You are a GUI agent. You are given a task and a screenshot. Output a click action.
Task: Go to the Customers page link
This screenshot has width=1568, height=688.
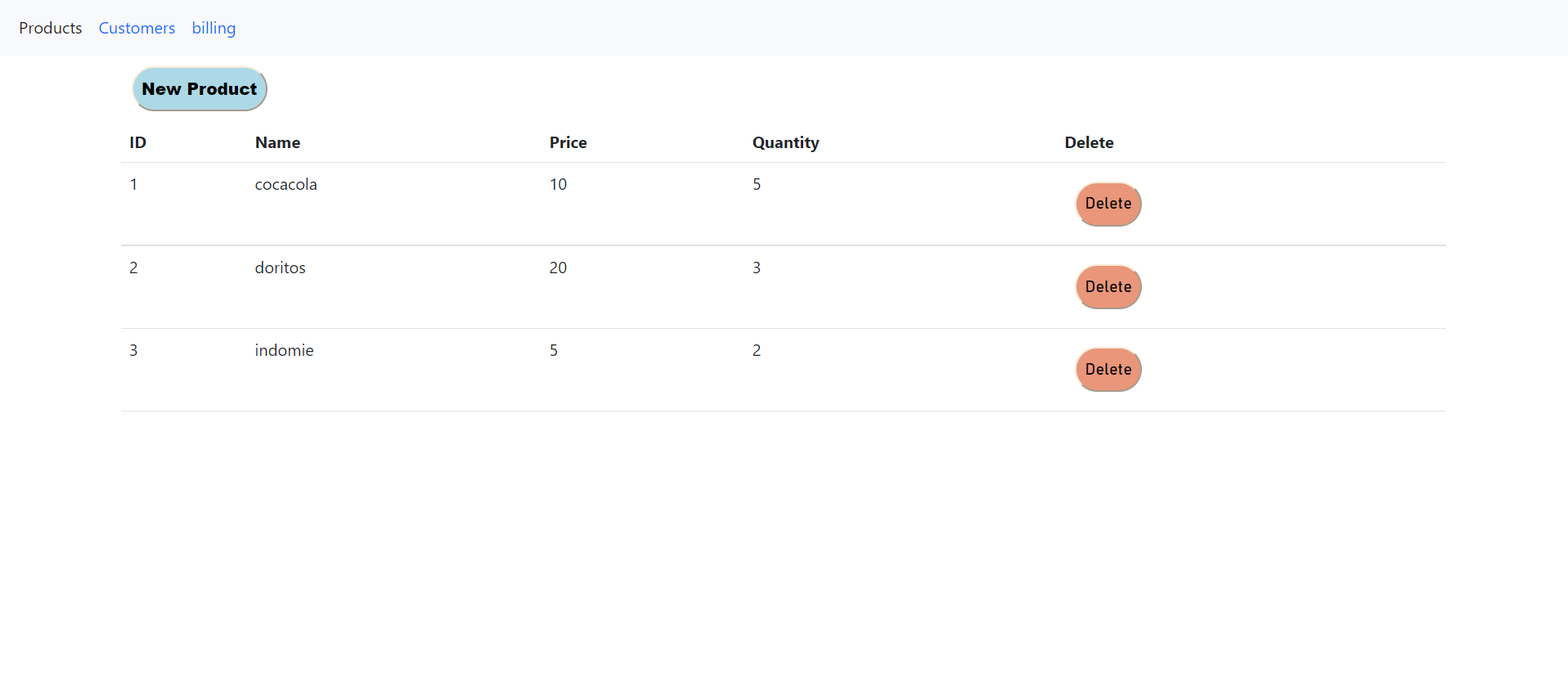pos(137,28)
